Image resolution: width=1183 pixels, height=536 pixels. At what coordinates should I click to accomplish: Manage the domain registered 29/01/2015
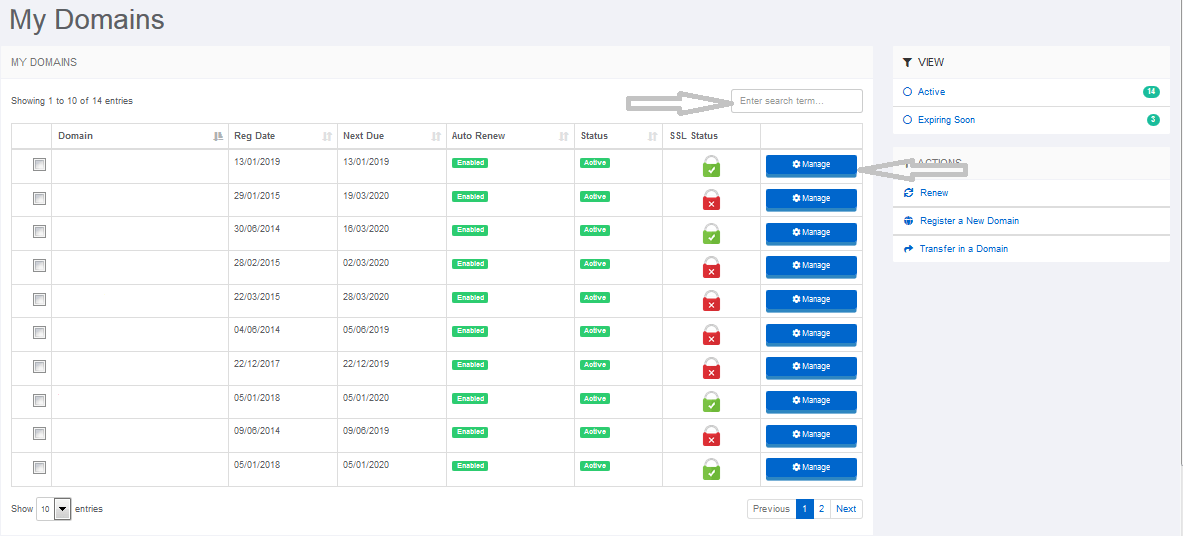pos(811,199)
